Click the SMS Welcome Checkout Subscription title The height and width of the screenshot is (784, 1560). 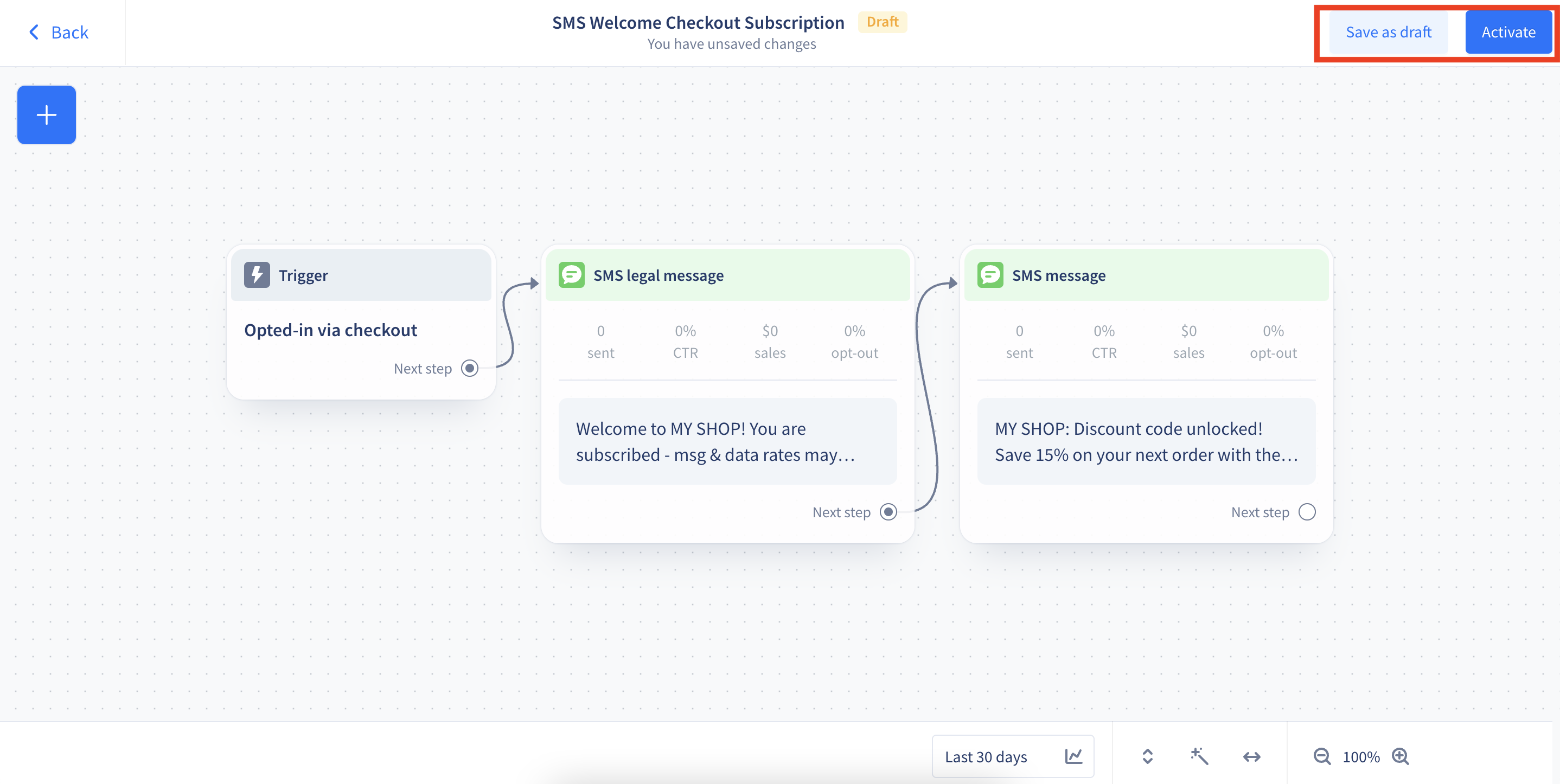point(698,22)
